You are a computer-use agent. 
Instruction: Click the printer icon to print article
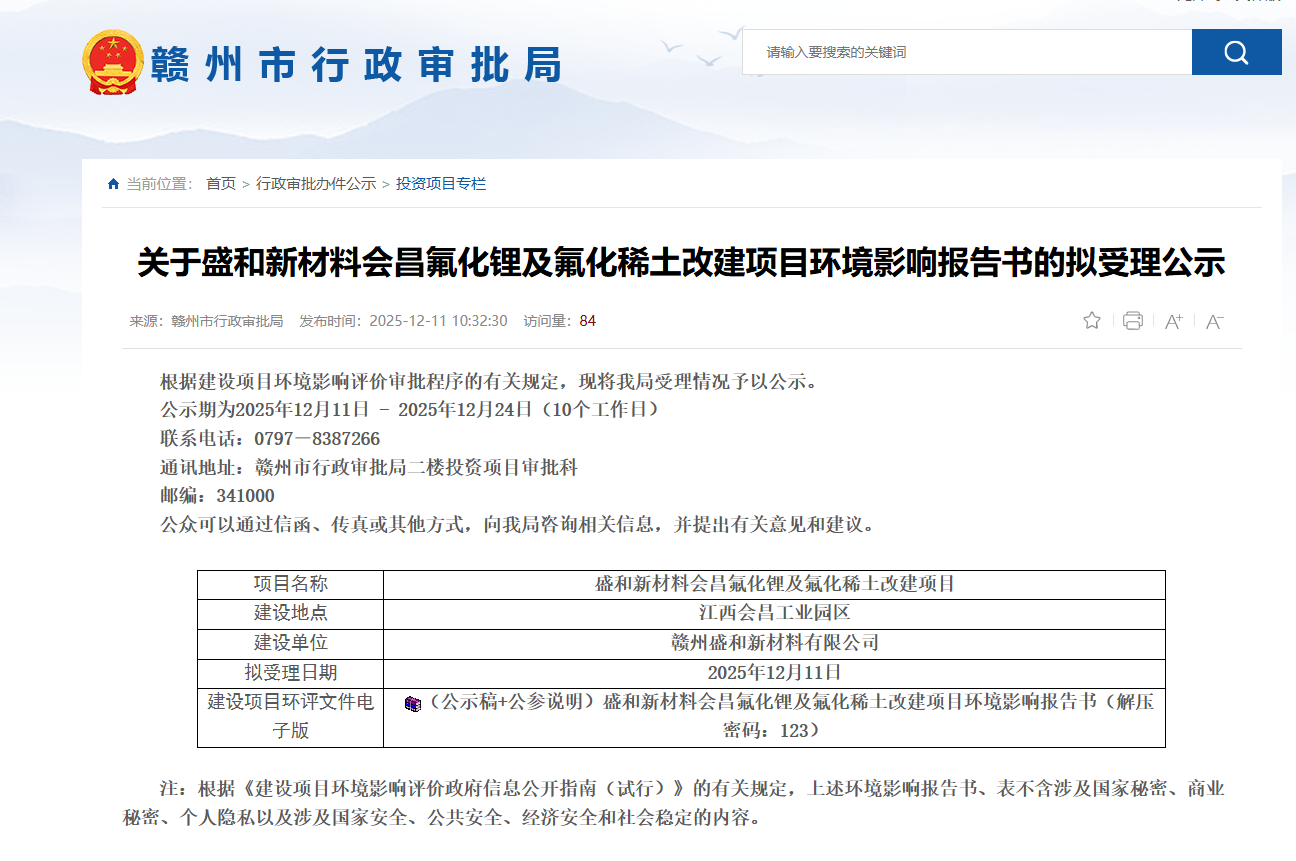1132,321
